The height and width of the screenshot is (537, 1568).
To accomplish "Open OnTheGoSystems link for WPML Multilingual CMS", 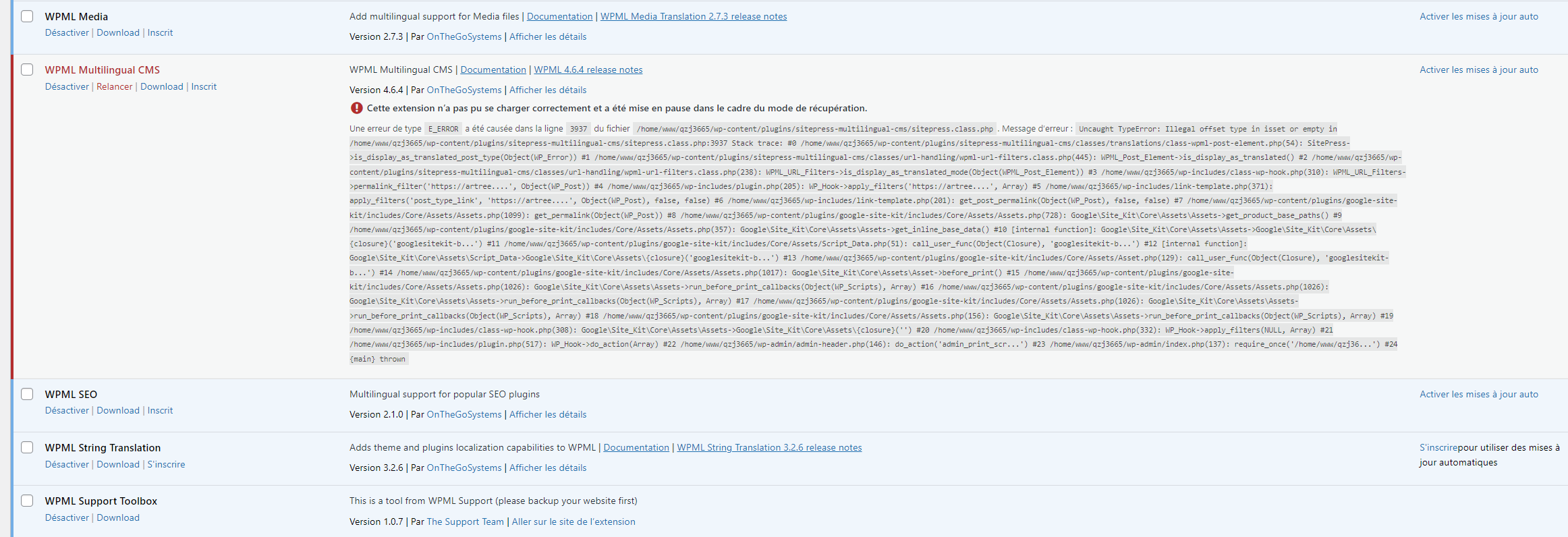I will [x=464, y=90].
